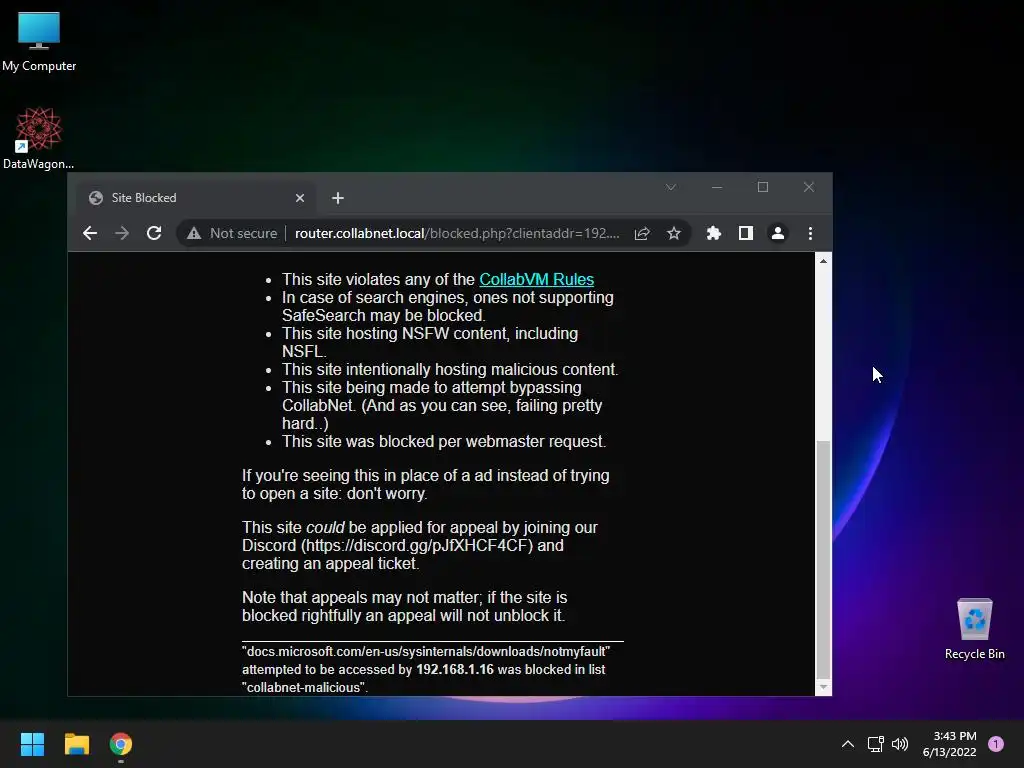Screen dimensions: 1024x768
Task: Show hidden tray icons chevron
Action: 848,744
